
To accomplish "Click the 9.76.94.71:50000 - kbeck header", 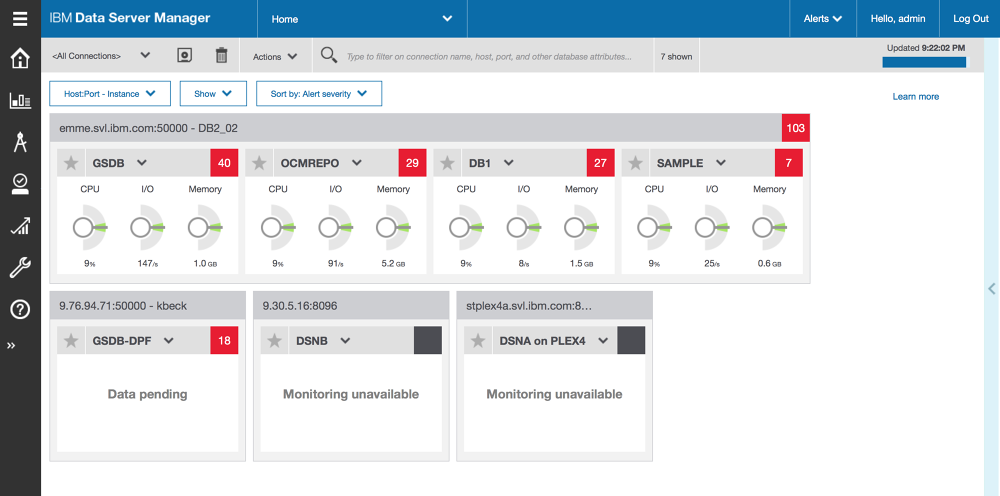I will pos(147,305).
